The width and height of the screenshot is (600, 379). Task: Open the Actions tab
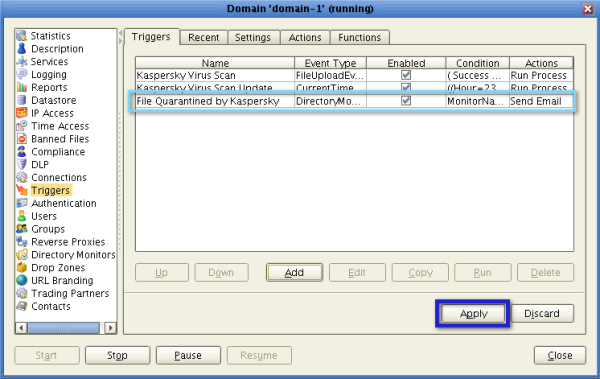(305, 38)
